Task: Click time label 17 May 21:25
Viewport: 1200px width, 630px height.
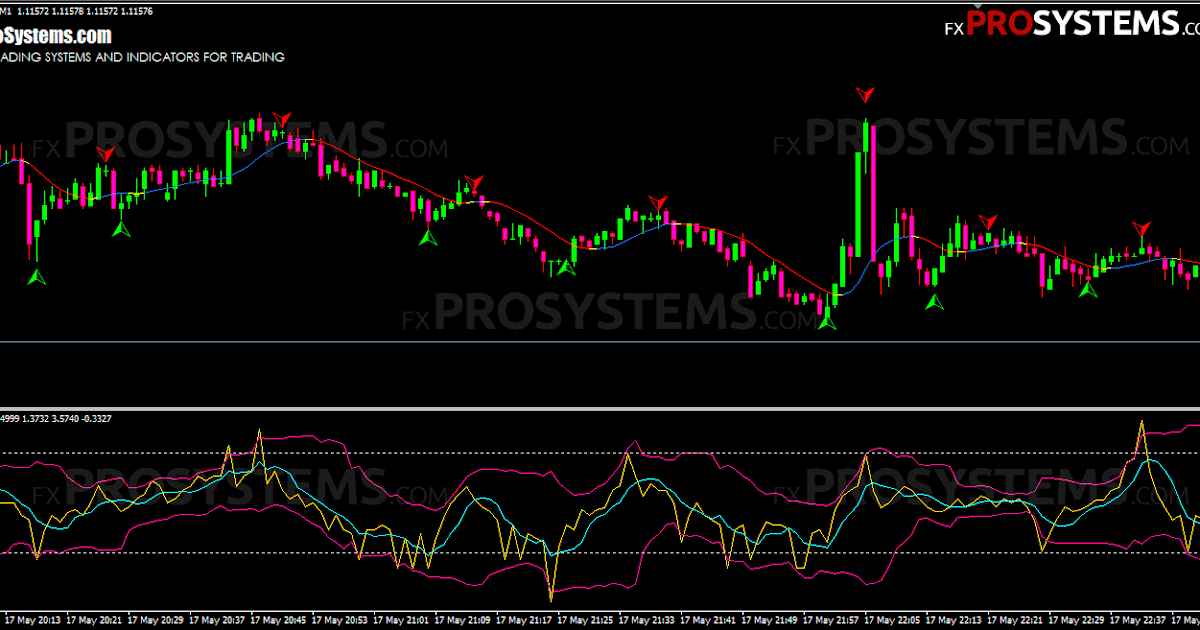Action: tap(587, 620)
